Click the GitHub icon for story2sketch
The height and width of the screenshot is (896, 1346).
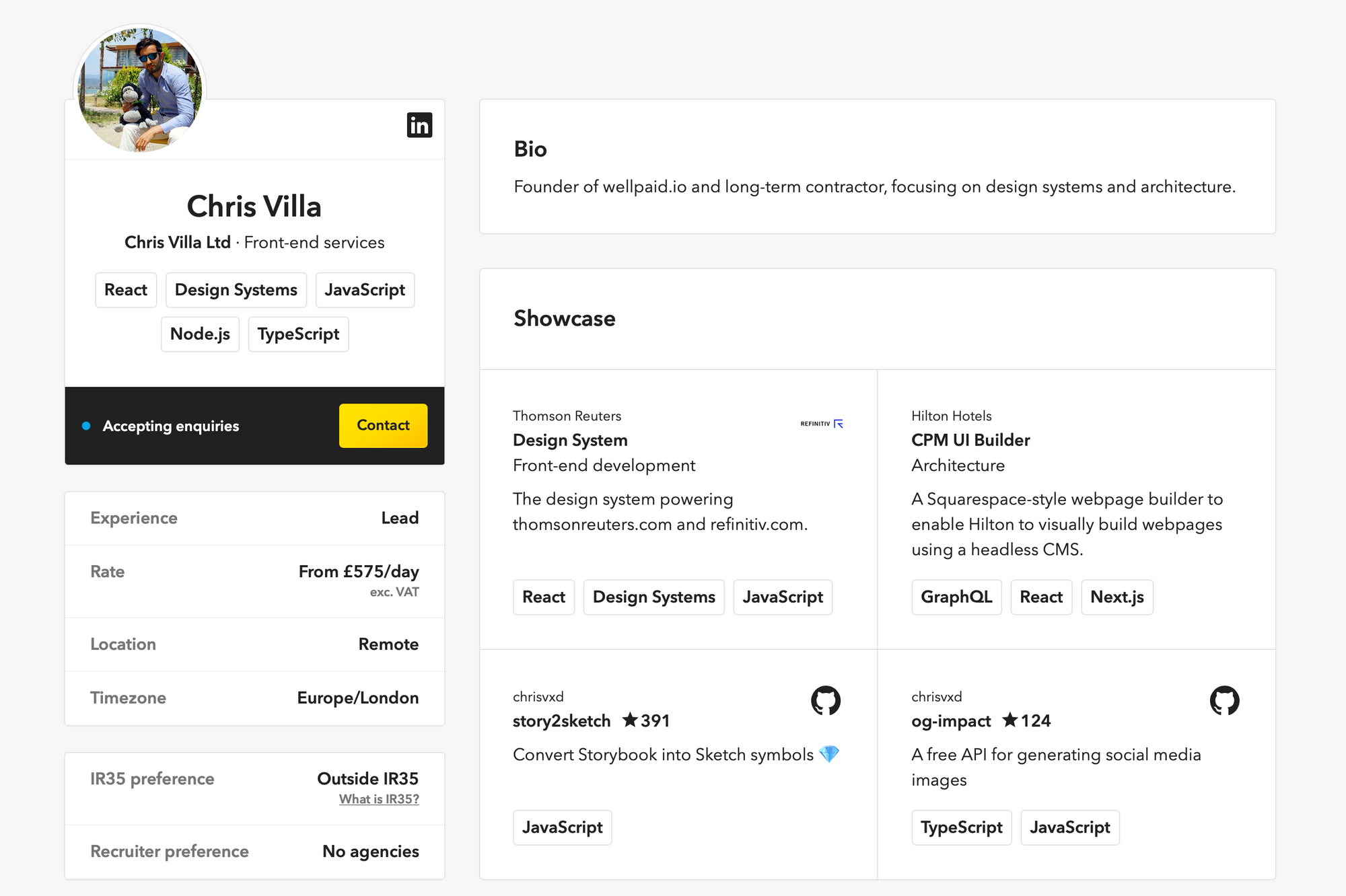pyautogui.click(x=826, y=701)
